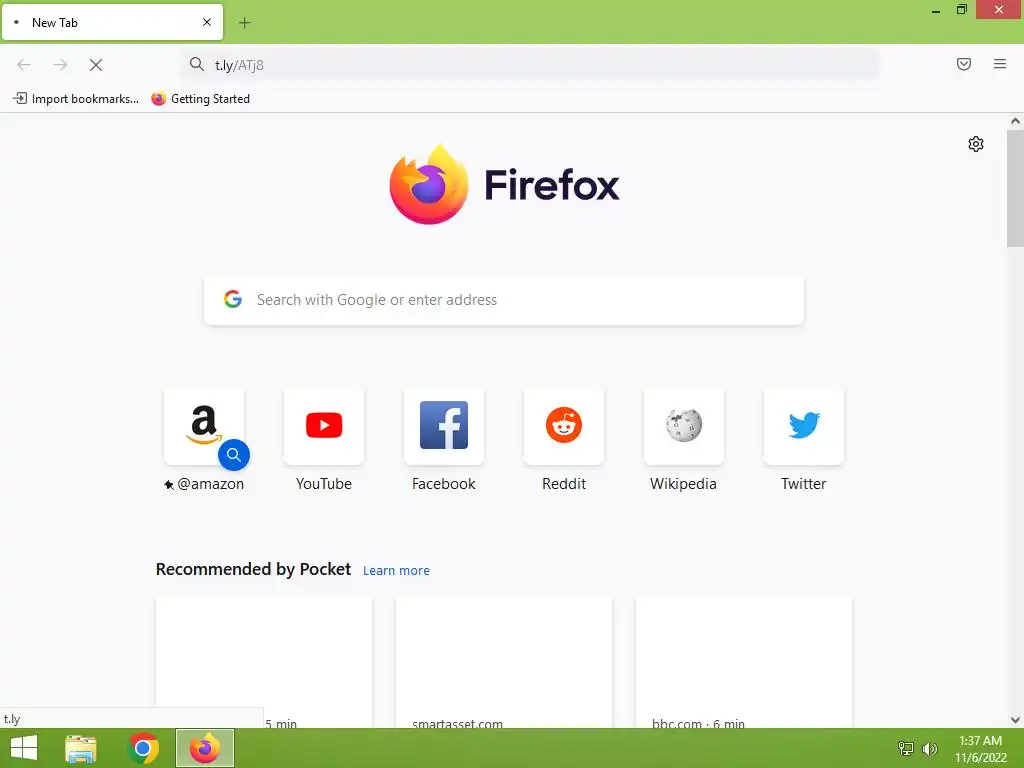
Task: Open the smartasset.com Pocket story card
Action: [x=504, y=662]
